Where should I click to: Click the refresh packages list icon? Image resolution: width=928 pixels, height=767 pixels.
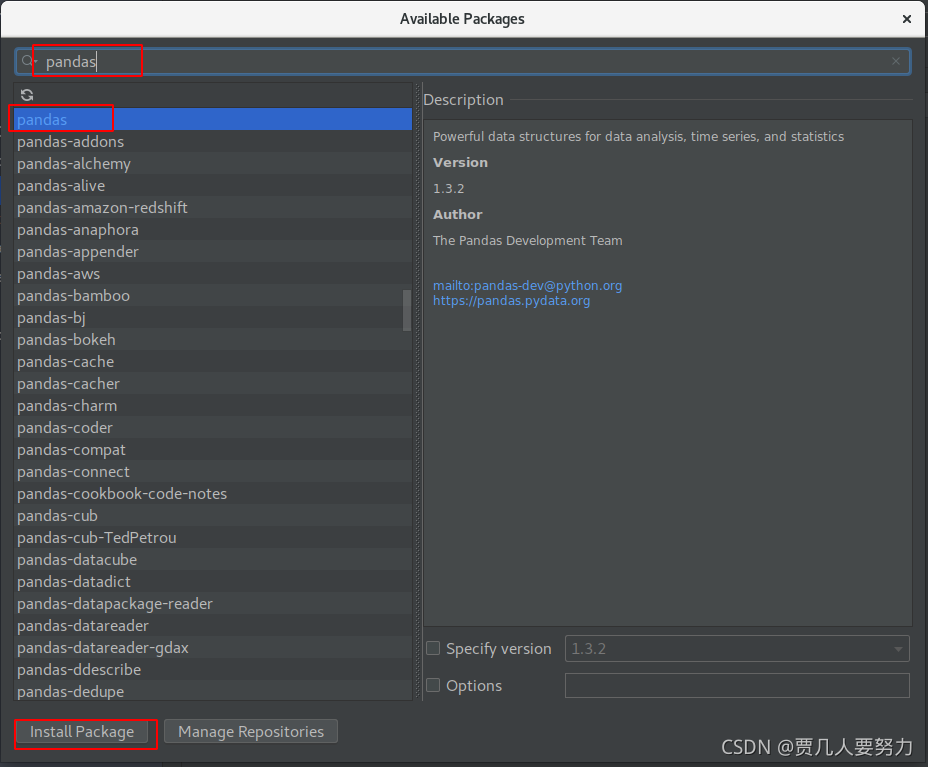pos(27,95)
